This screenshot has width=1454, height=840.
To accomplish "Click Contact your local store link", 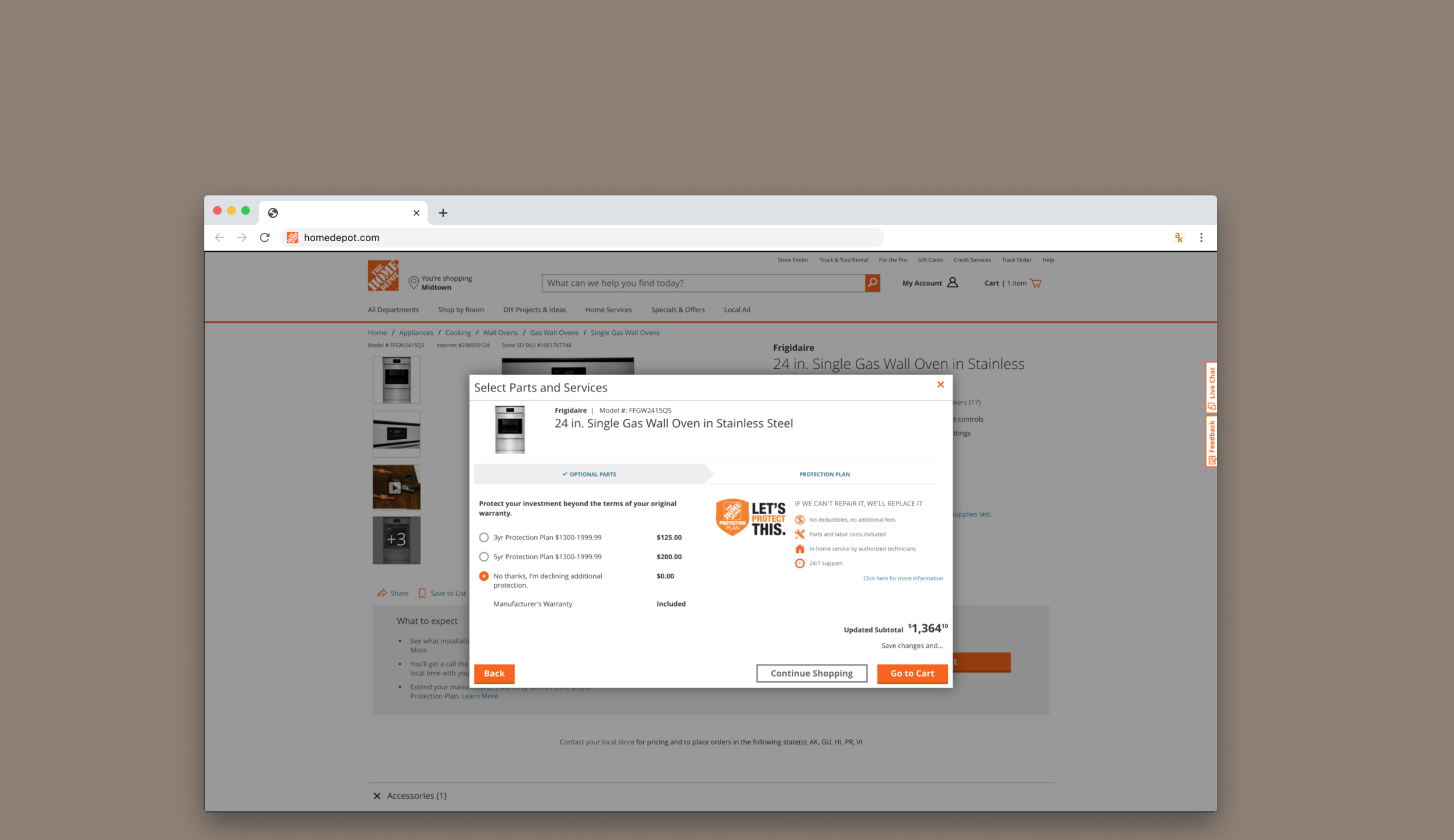I will (597, 742).
